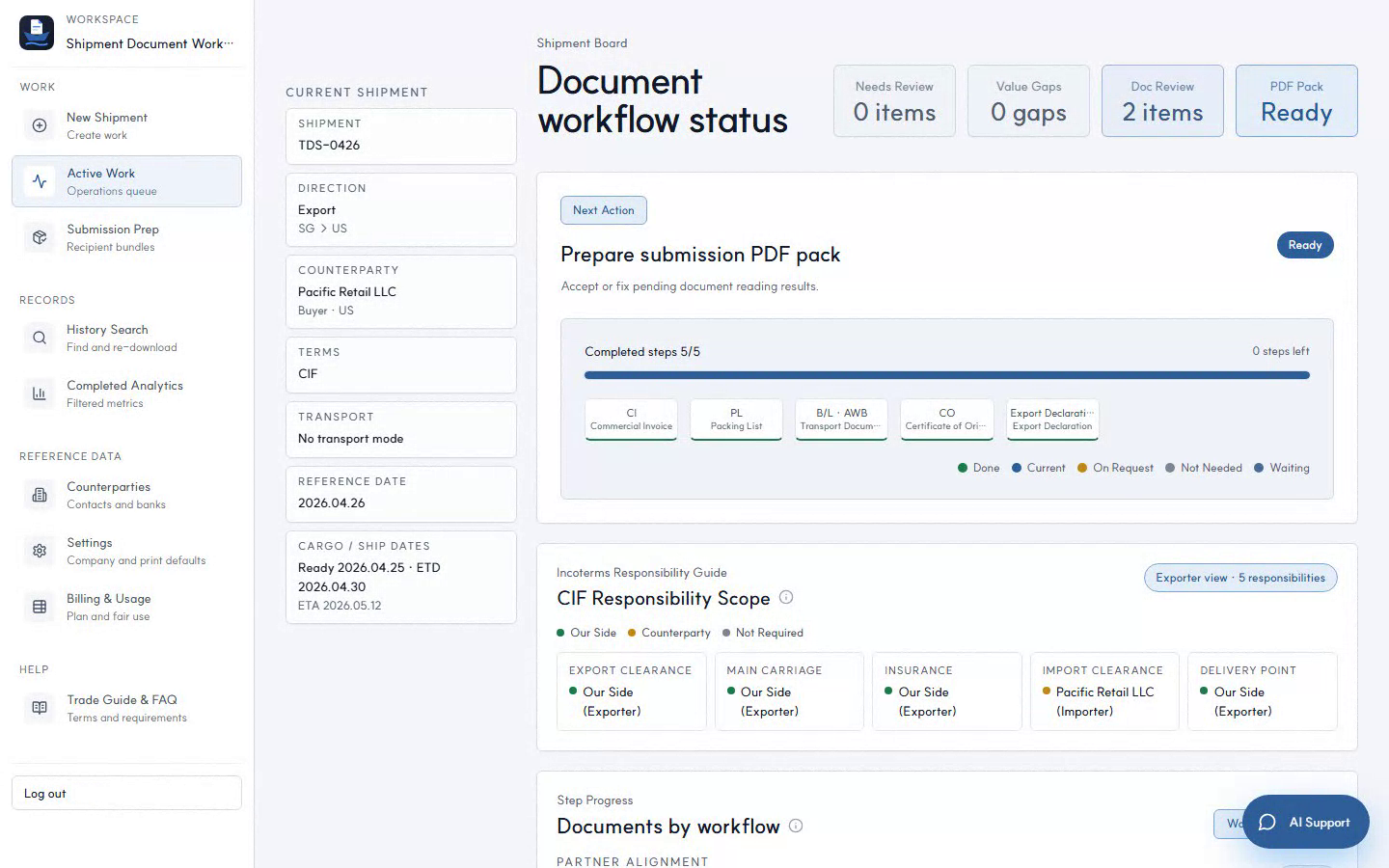Viewport: 1389px width, 868px height.
Task: Click the Needs Review 0 items card
Action: [894, 101]
